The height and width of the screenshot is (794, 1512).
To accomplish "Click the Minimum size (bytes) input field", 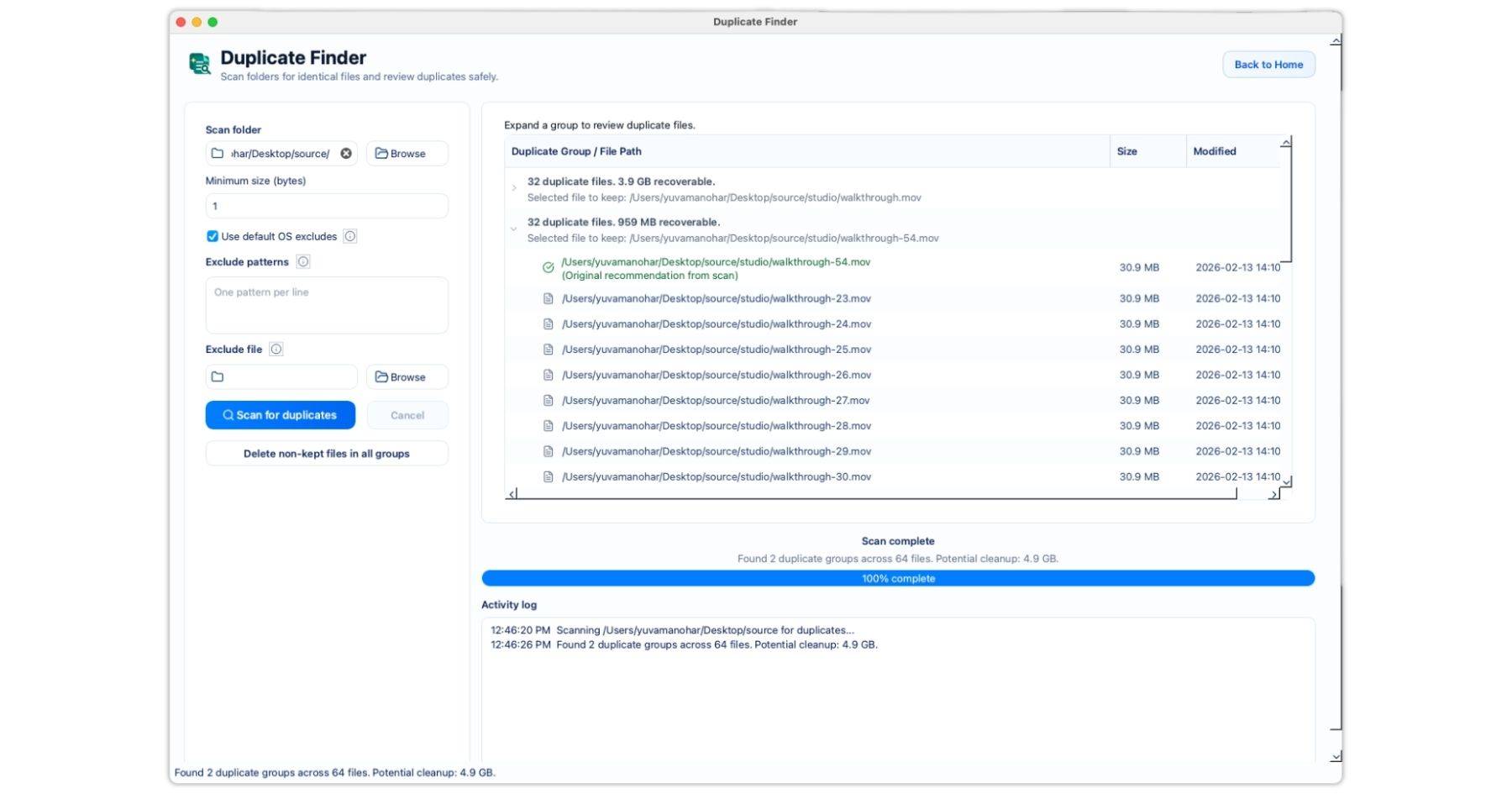I will tap(327, 206).
